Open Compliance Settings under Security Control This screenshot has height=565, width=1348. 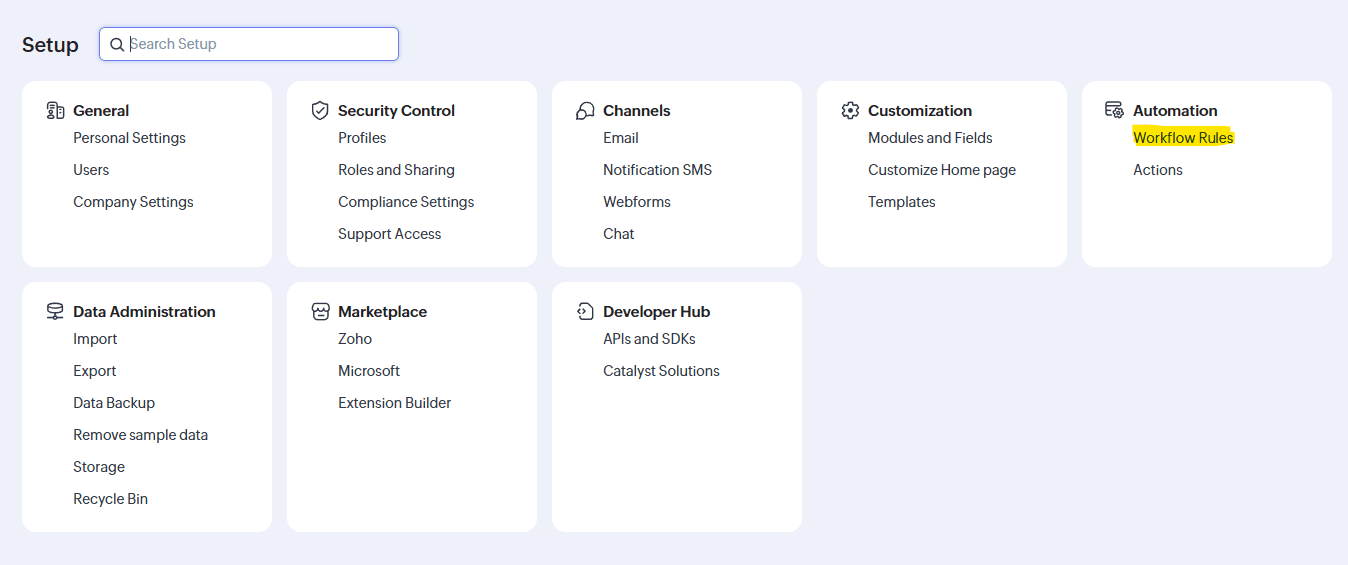coord(406,202)
